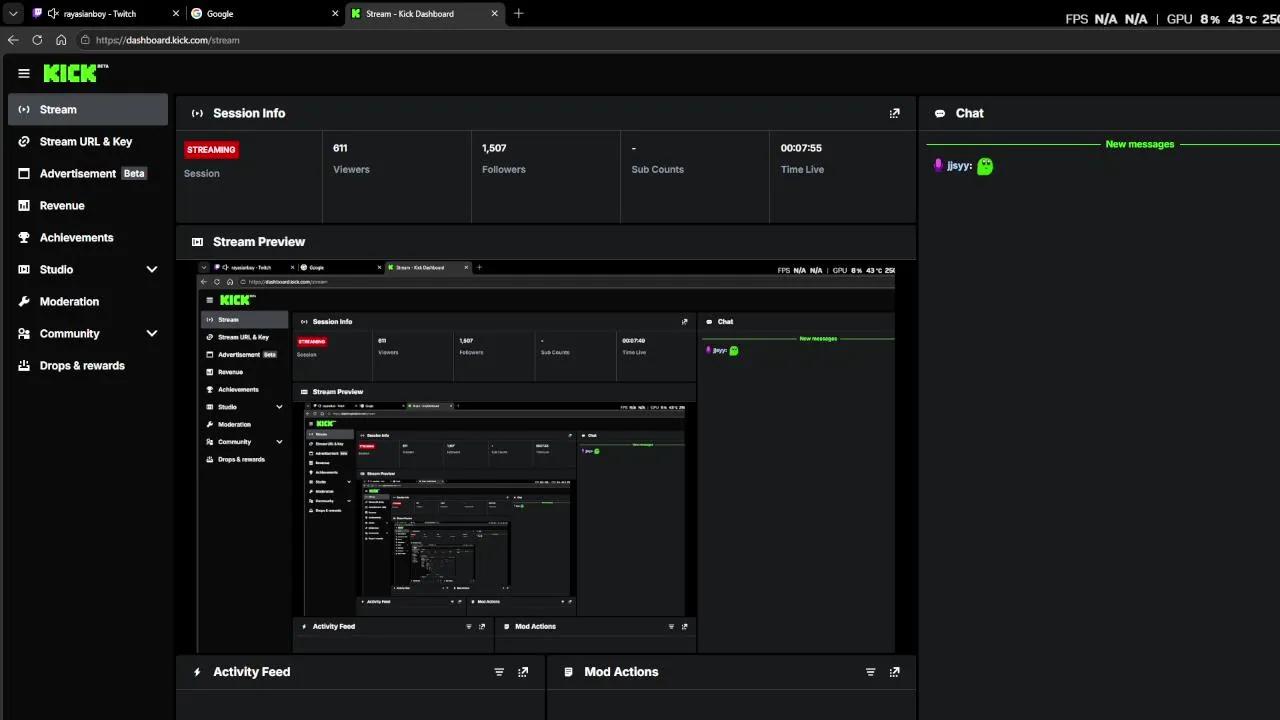The image size is (1280, 720).
Task: Click the Achievements trophy icon
Action: click(x=24, y=238)
